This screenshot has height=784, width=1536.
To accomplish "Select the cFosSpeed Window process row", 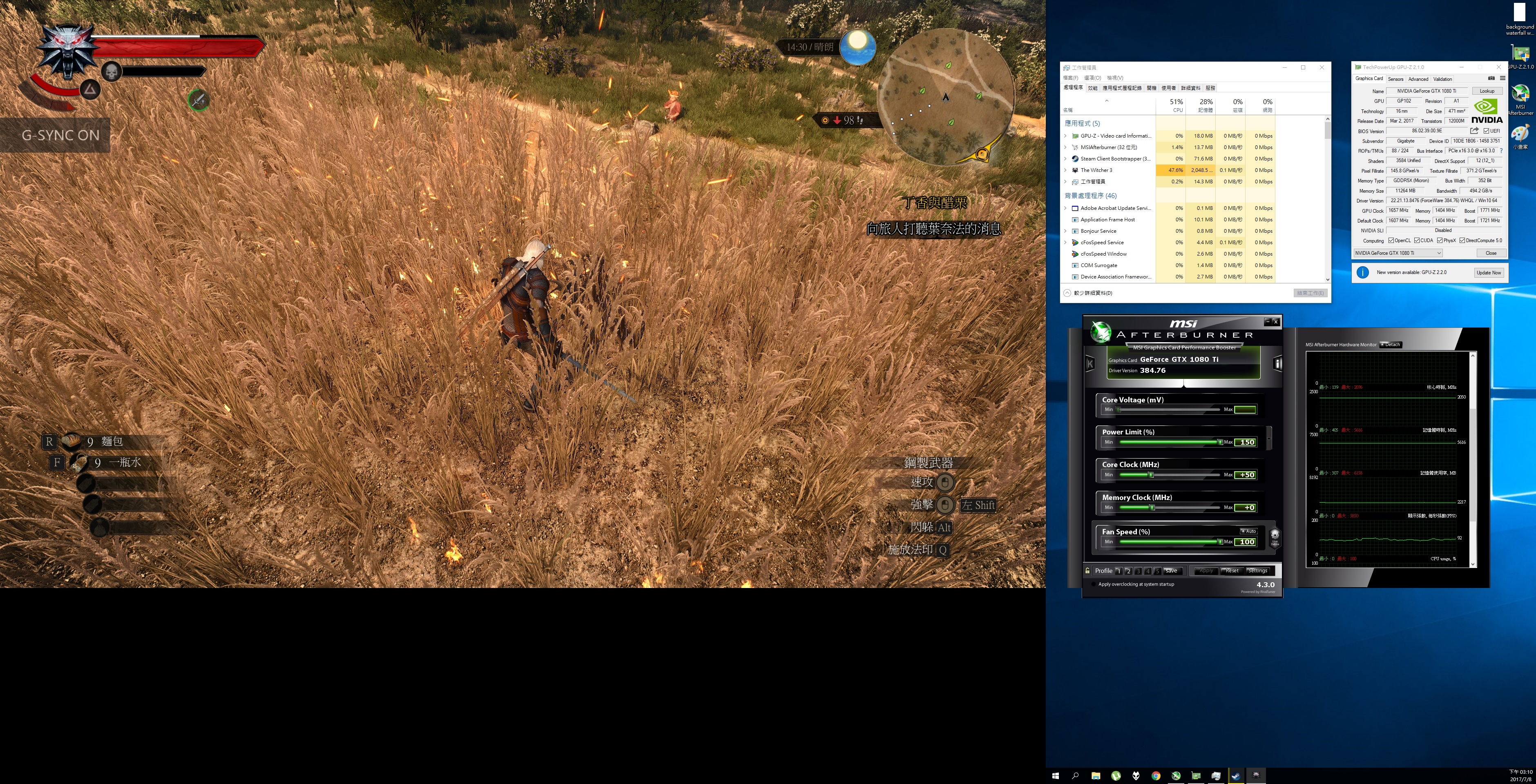I will 1169,254.
